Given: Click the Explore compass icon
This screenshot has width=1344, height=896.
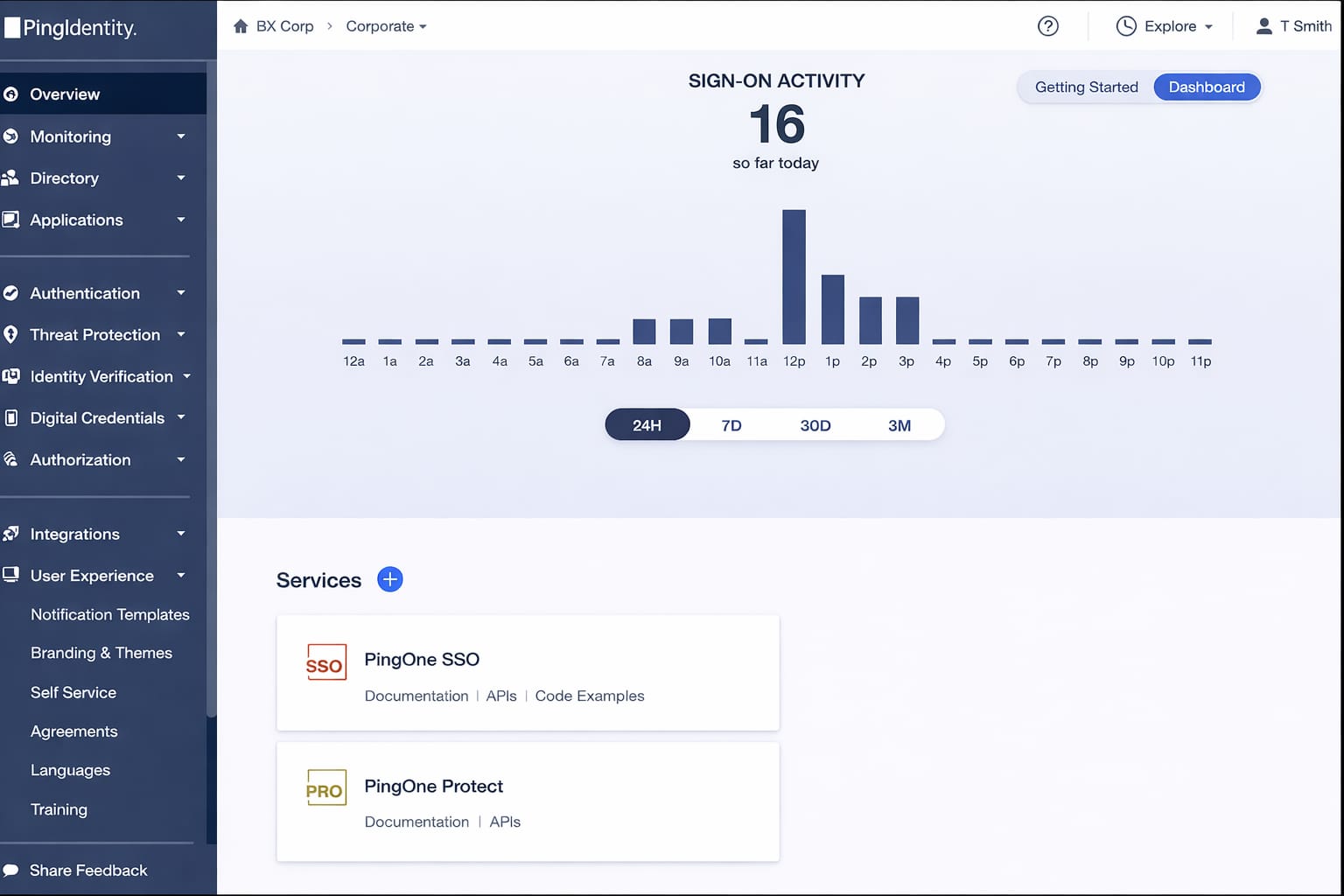Looking at the screenshot, I should (x=1126, y=26).
